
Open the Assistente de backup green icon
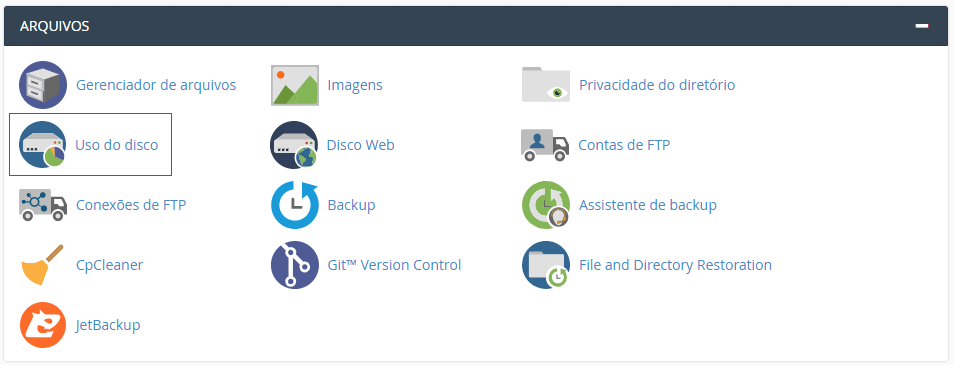point(546,205)
